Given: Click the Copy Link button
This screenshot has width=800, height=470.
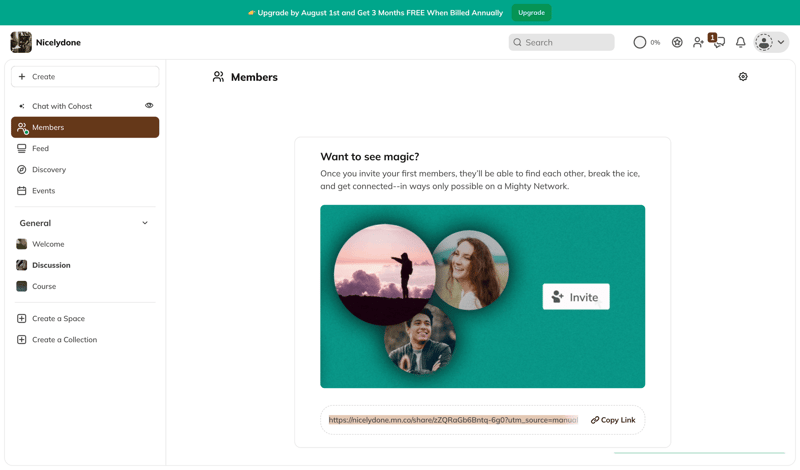Looking at the screenshot, I should (x=613, y=420).
